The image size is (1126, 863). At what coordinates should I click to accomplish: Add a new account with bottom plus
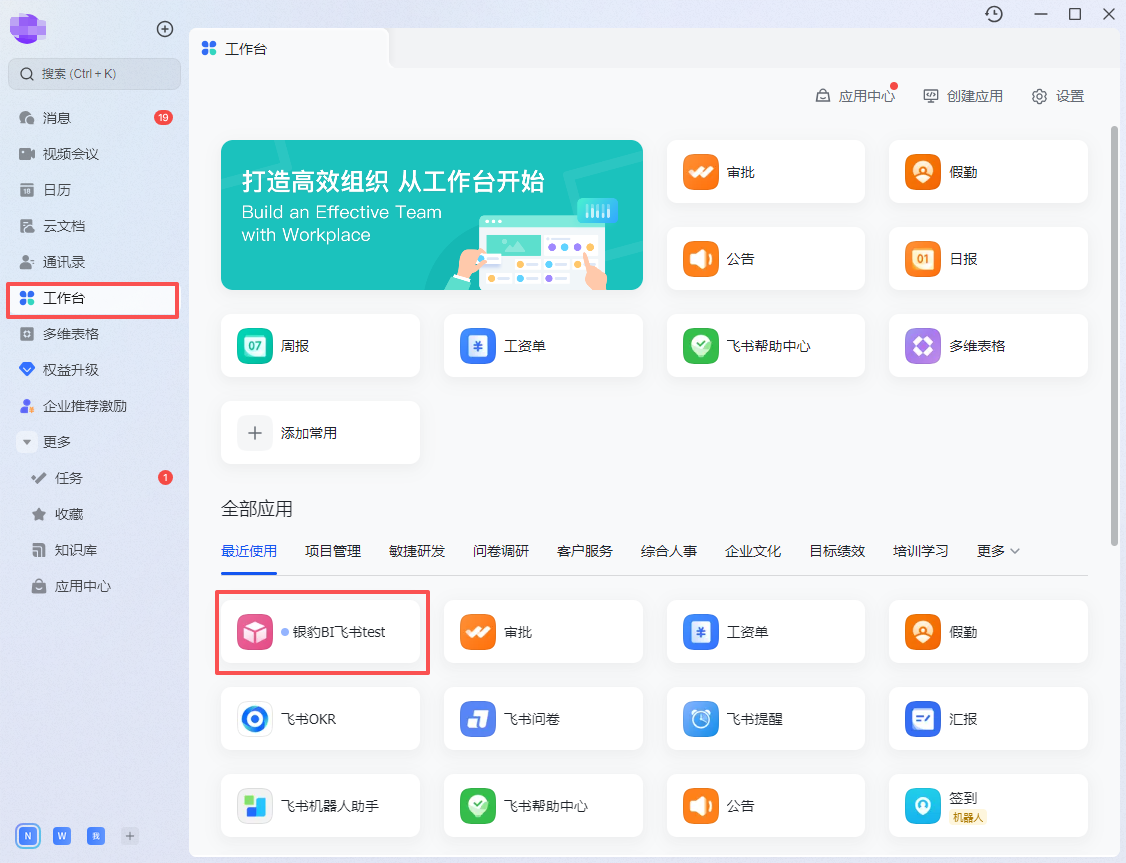click(129, 836)
